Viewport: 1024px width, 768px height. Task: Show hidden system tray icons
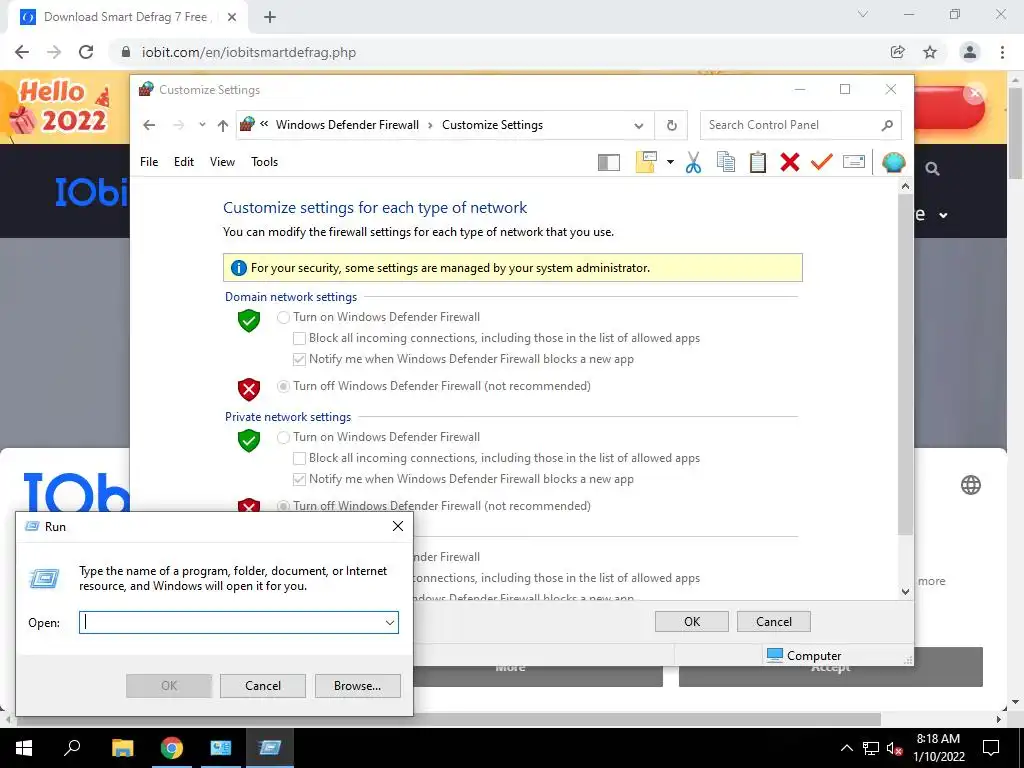coord(846,748)
